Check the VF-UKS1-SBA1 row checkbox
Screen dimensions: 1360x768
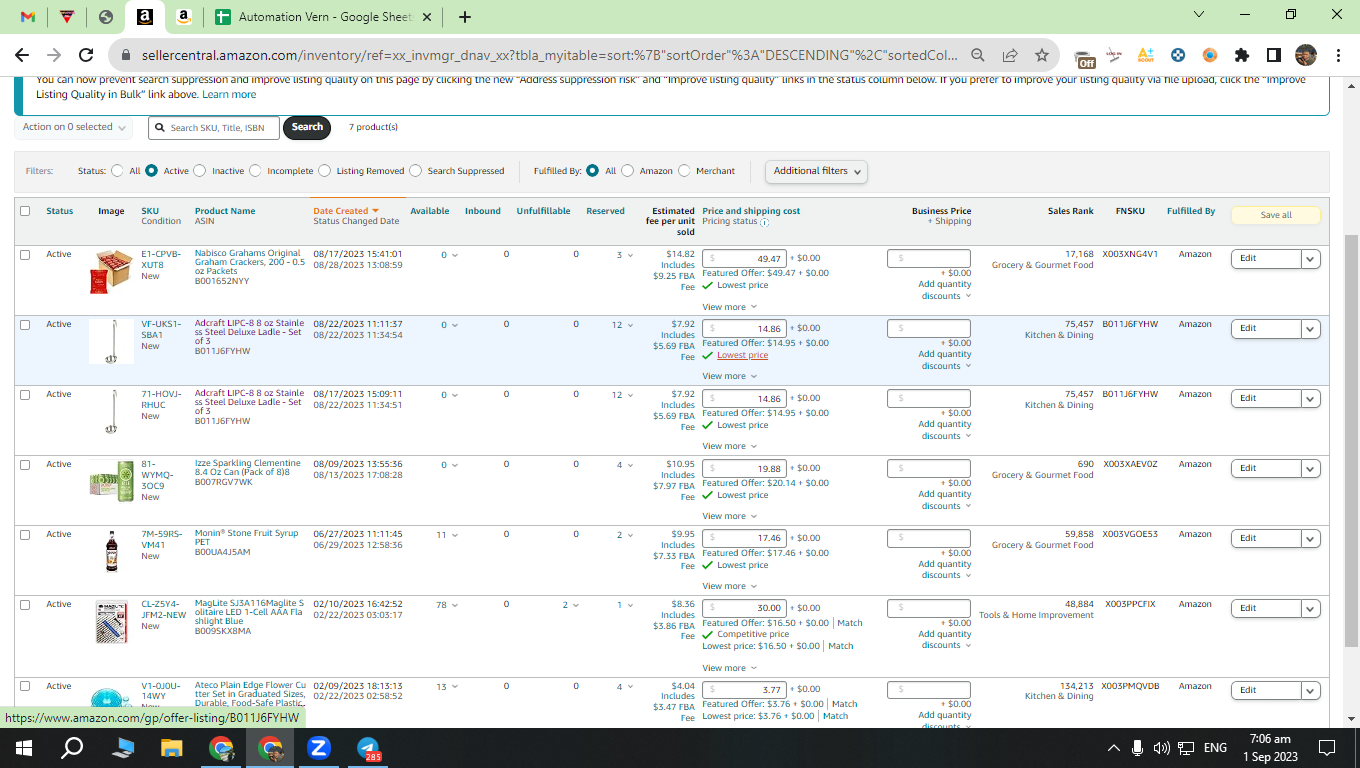tap(25, 325)
